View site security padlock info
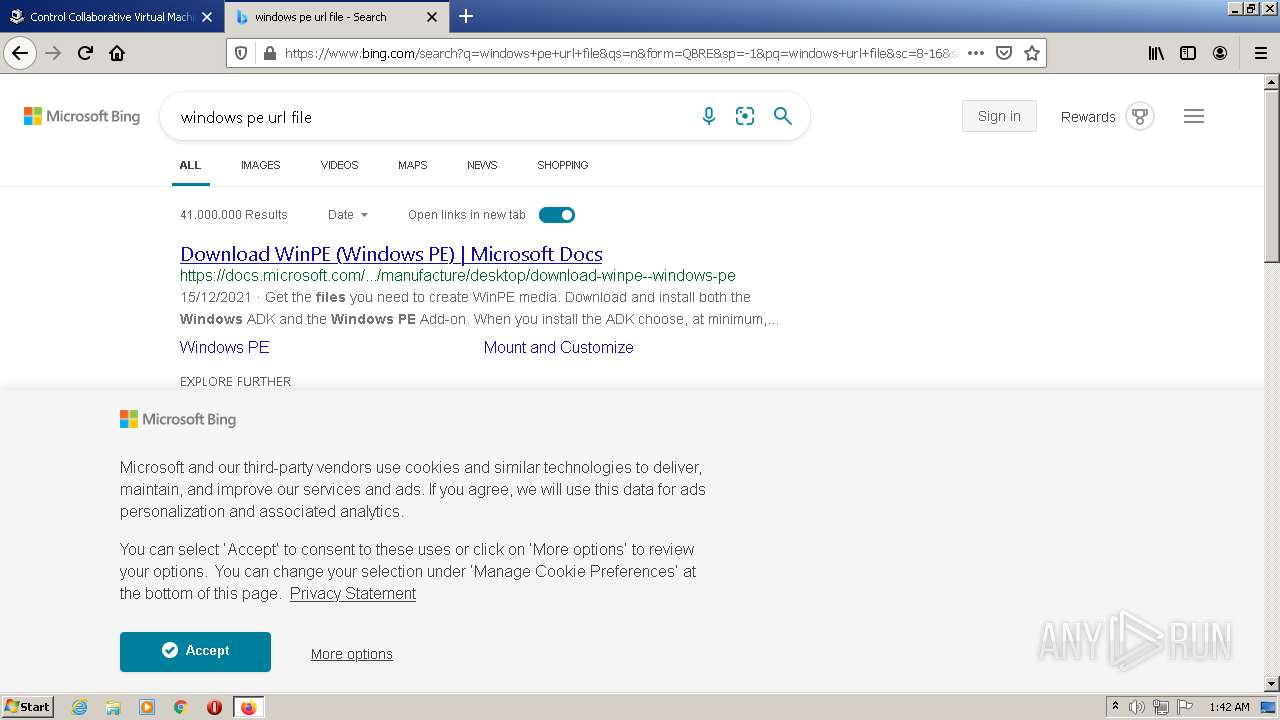 [269, 53]
